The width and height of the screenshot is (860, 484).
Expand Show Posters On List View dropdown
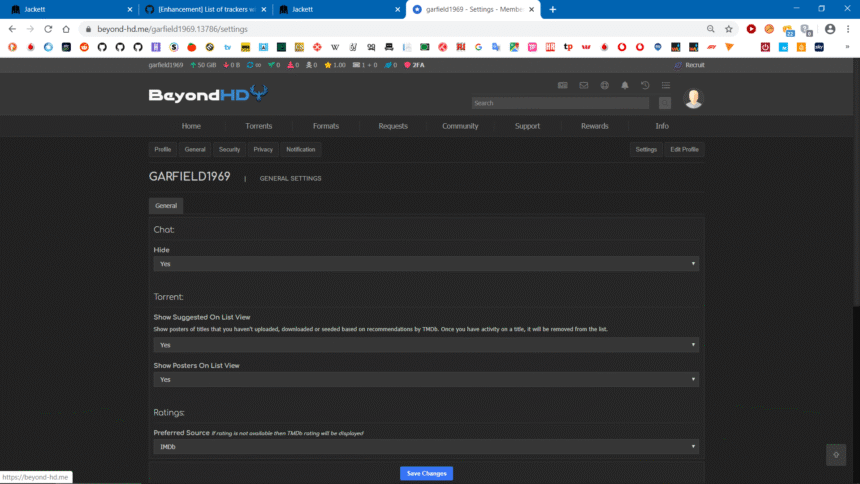pos(426,380)
